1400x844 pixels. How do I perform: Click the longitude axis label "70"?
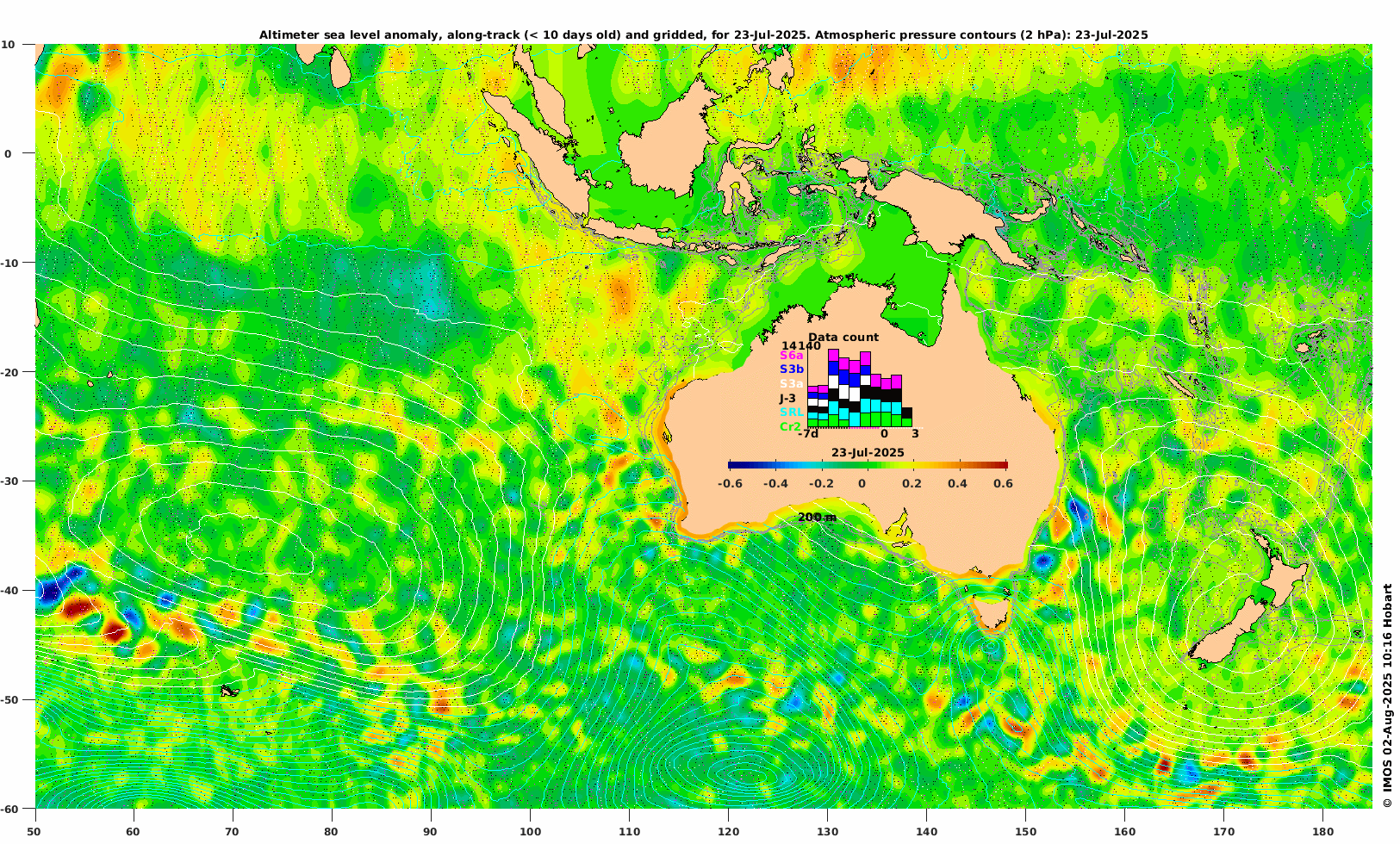click(x=232, y=832)
